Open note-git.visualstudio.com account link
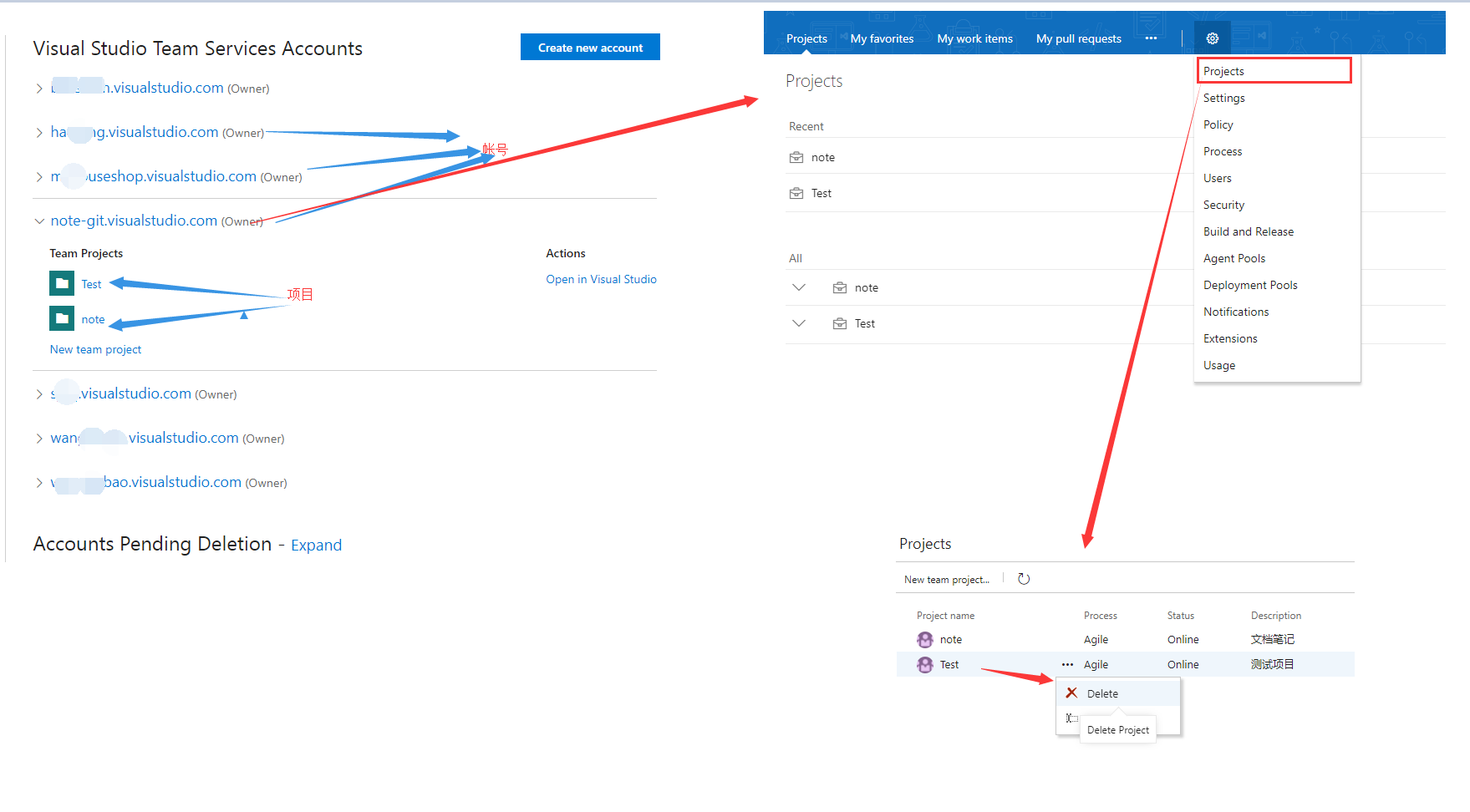Image resolution: width=1470 pixels, height=812 pixels. (134, 221)
